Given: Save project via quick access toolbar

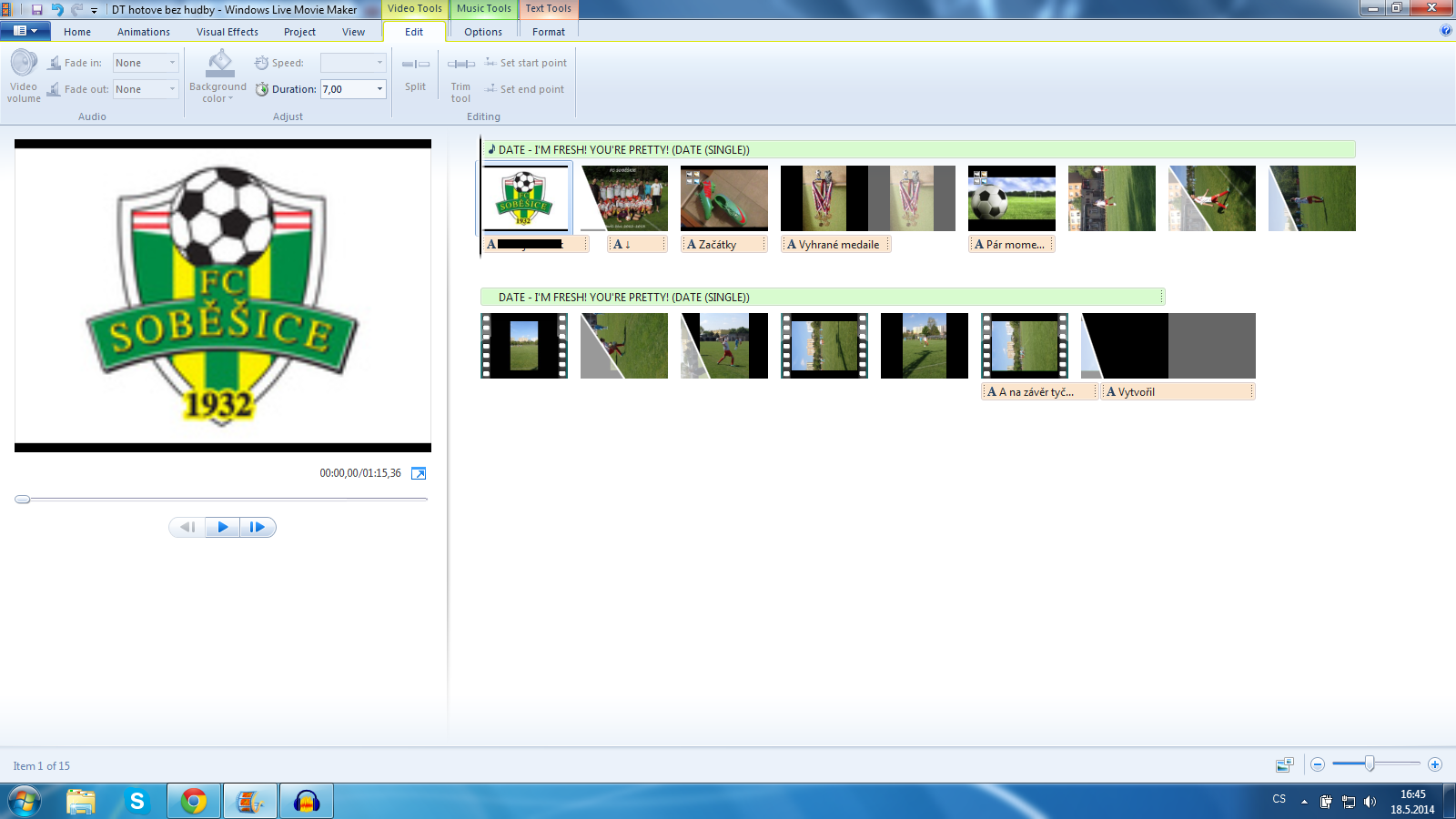Looking at the screenshot, I should click(37, 10).
